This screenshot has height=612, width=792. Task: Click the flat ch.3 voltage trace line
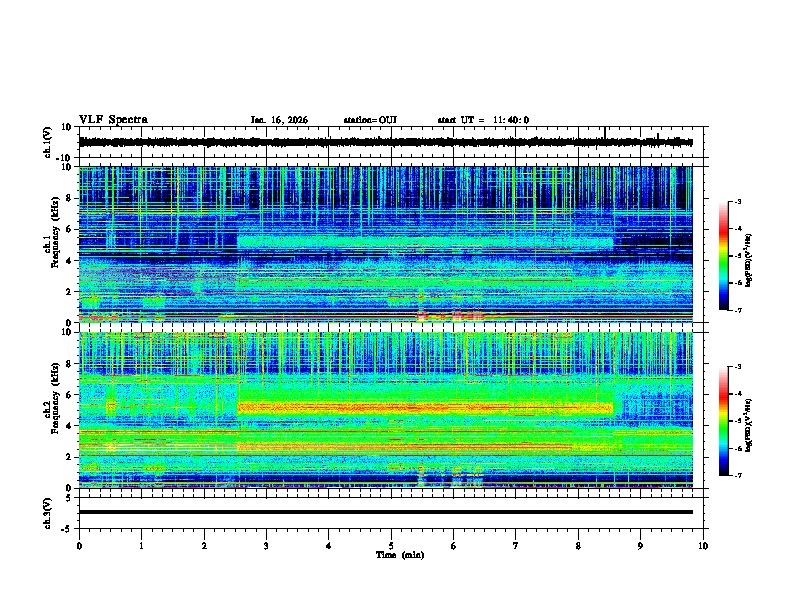coord(385,512)
